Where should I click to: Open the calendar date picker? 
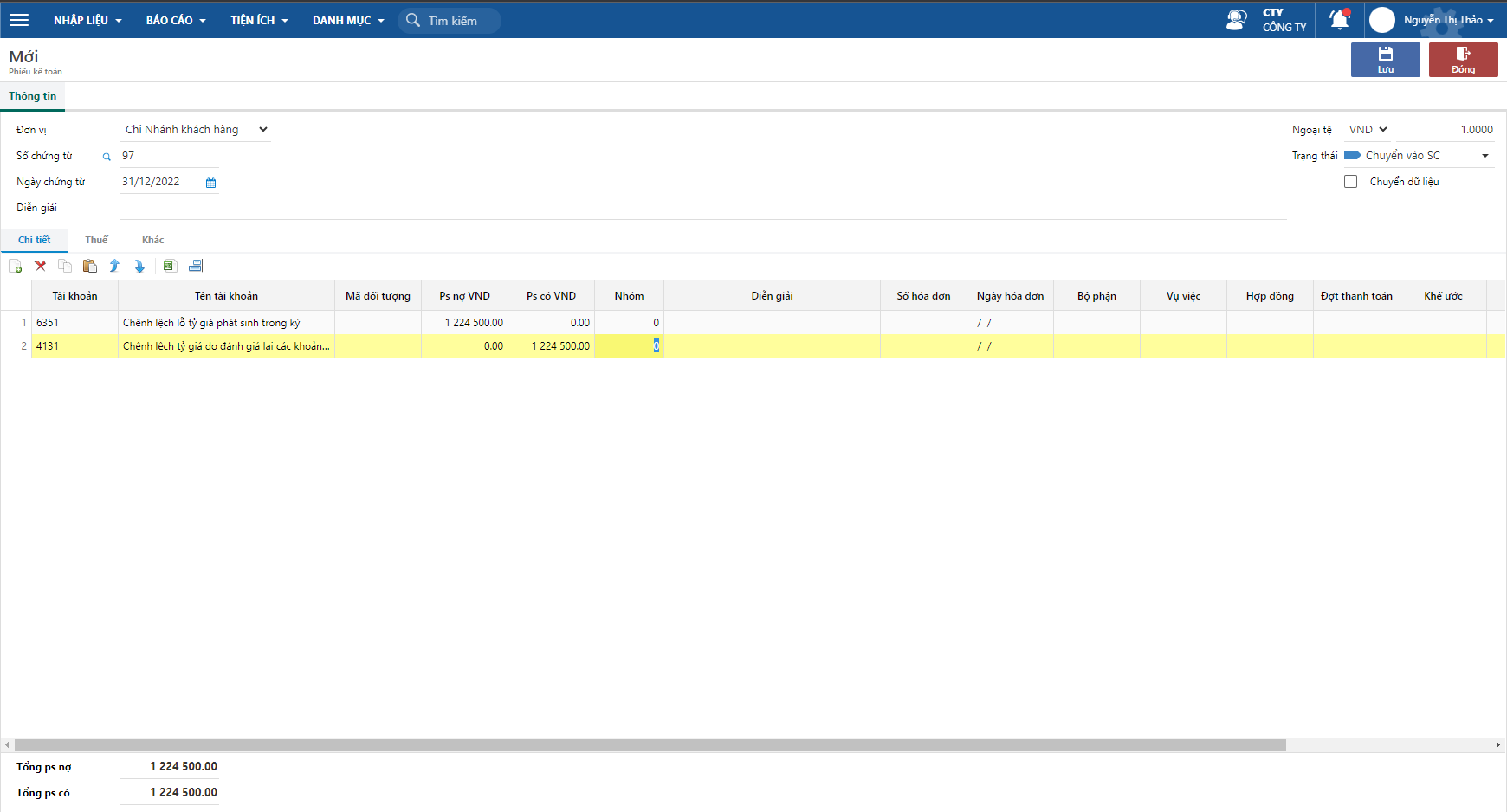click(210, 183)
